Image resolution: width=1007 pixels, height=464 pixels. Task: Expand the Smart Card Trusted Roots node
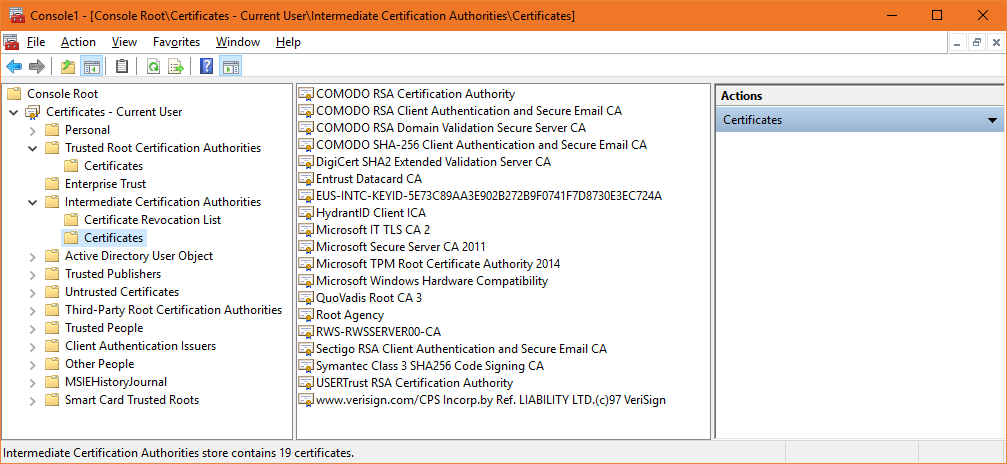pyautogui.click(x=33, y=400)
